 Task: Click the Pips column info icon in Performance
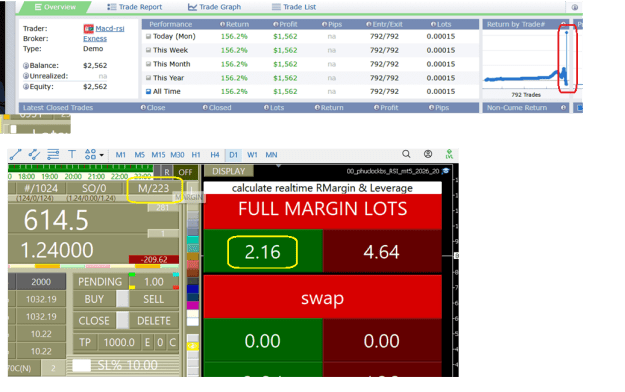click(x=324, y=24)
